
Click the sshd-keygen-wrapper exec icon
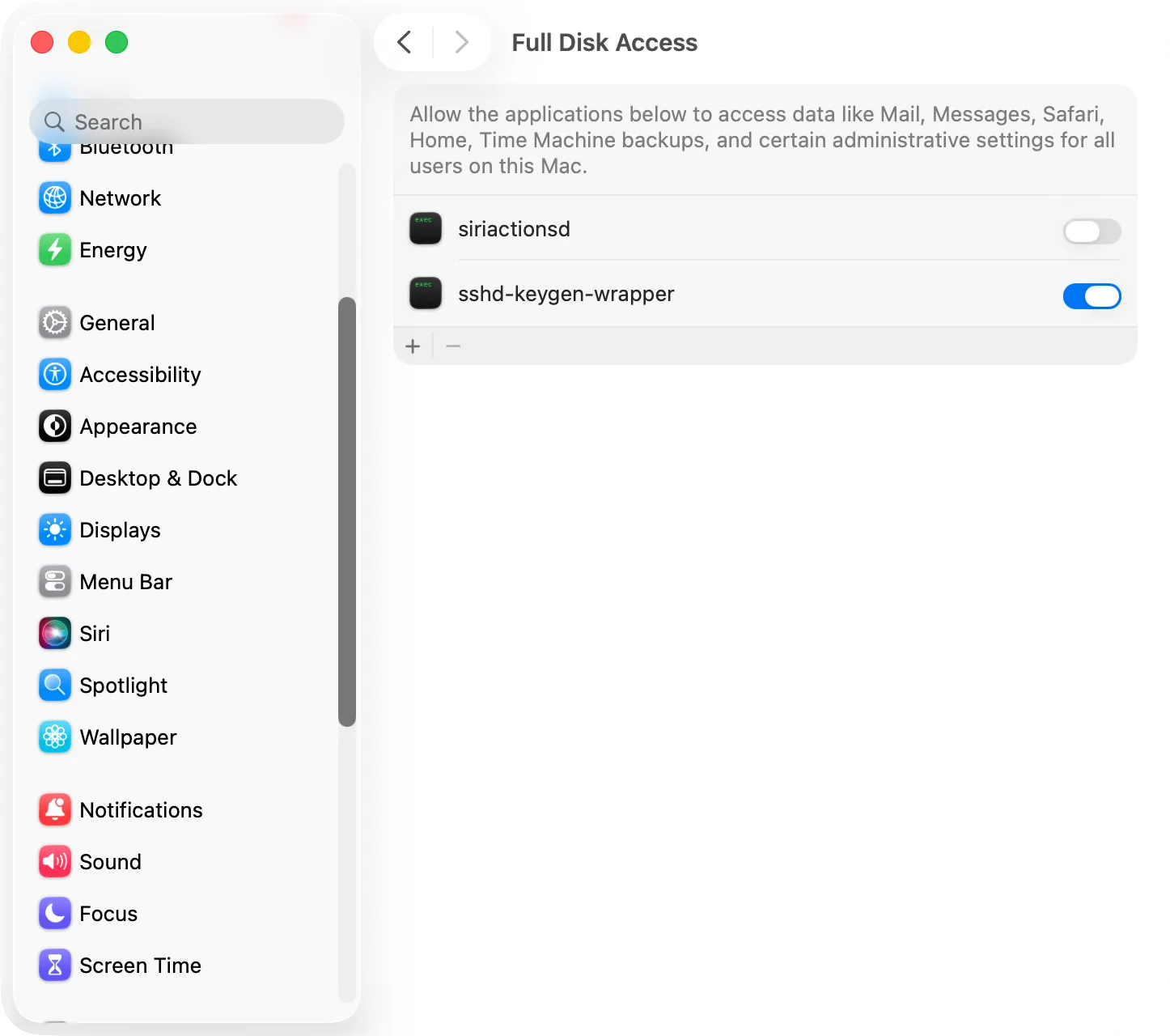pyautogui.click(x=426, y=294)
